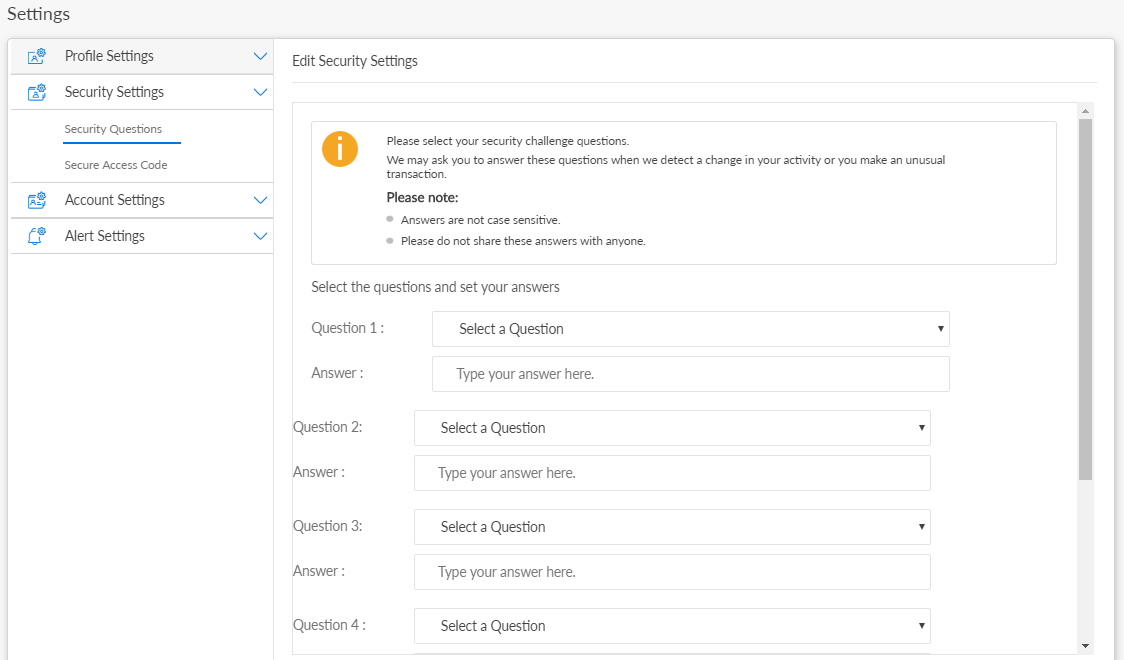Open the Question 3 dropdown

point(672,527)
